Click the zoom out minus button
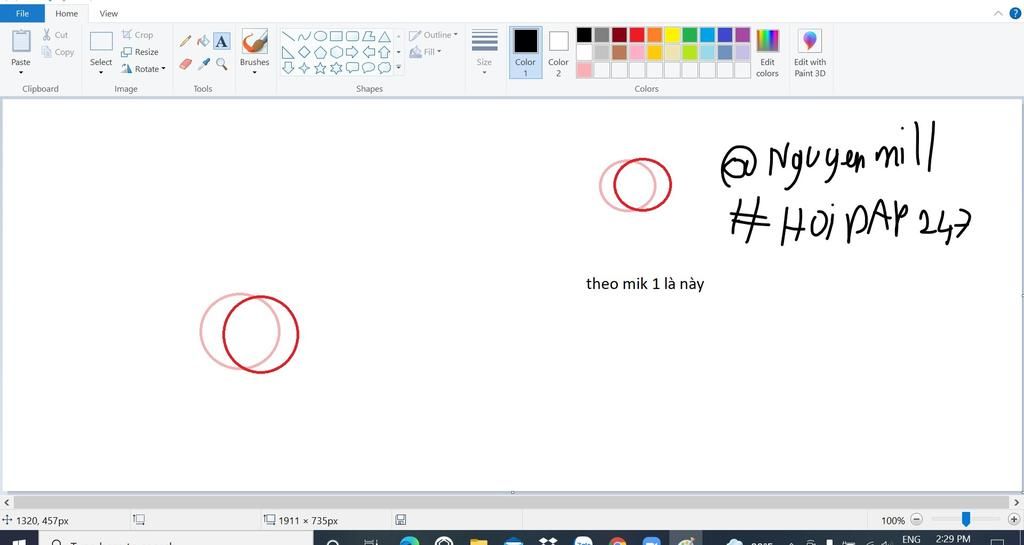This screenshot has width=1024, height=545. tap(916, 520)
